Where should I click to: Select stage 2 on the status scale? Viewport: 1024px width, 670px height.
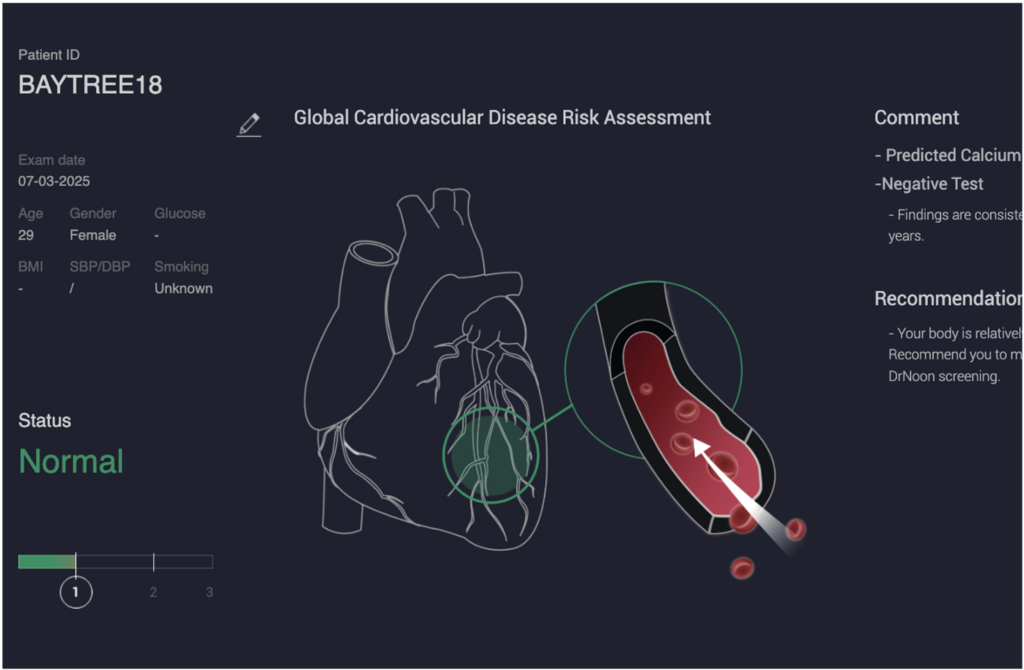click(153, 592)
